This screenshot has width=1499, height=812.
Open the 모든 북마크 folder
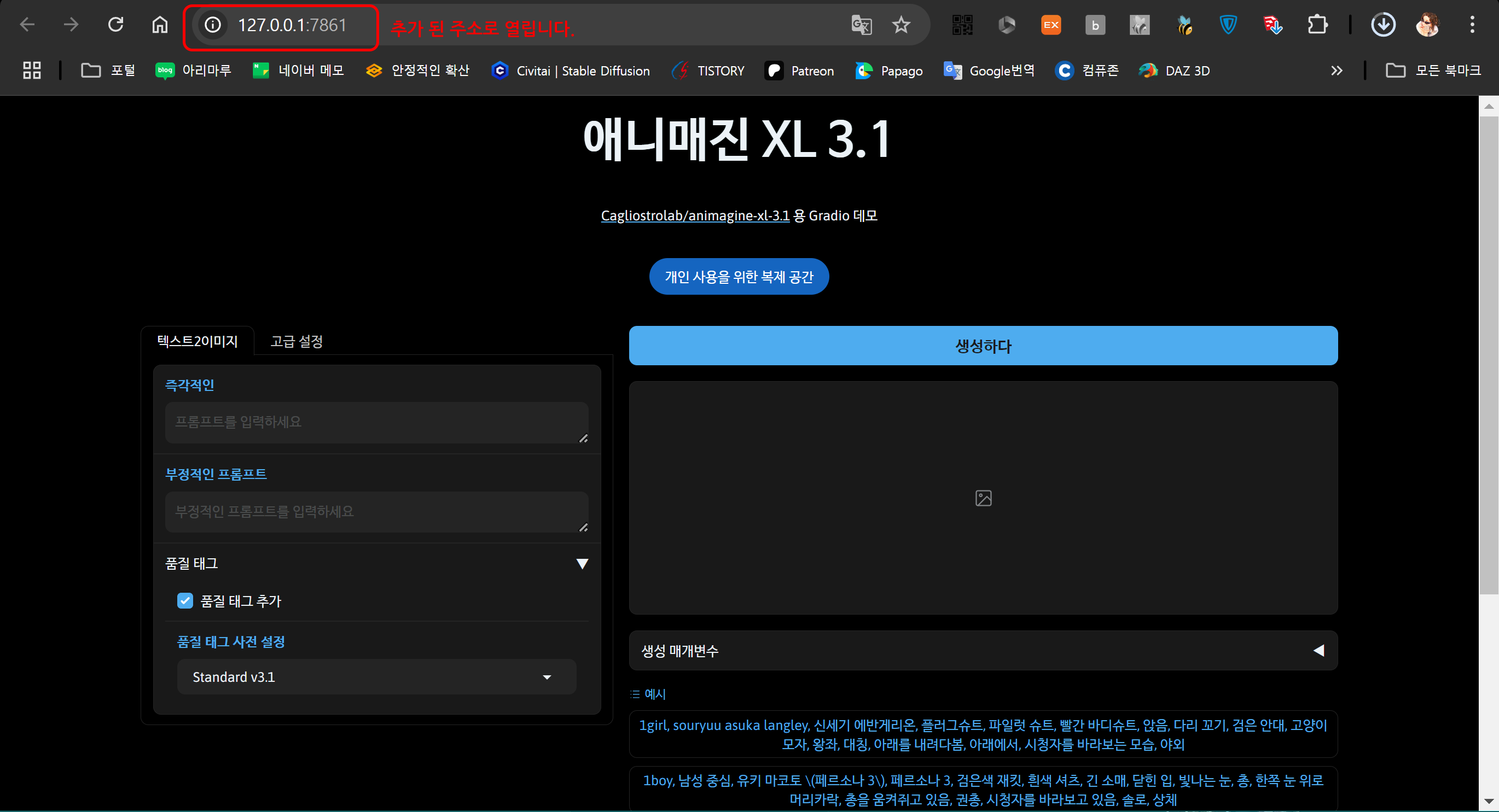pos(1433,71)
